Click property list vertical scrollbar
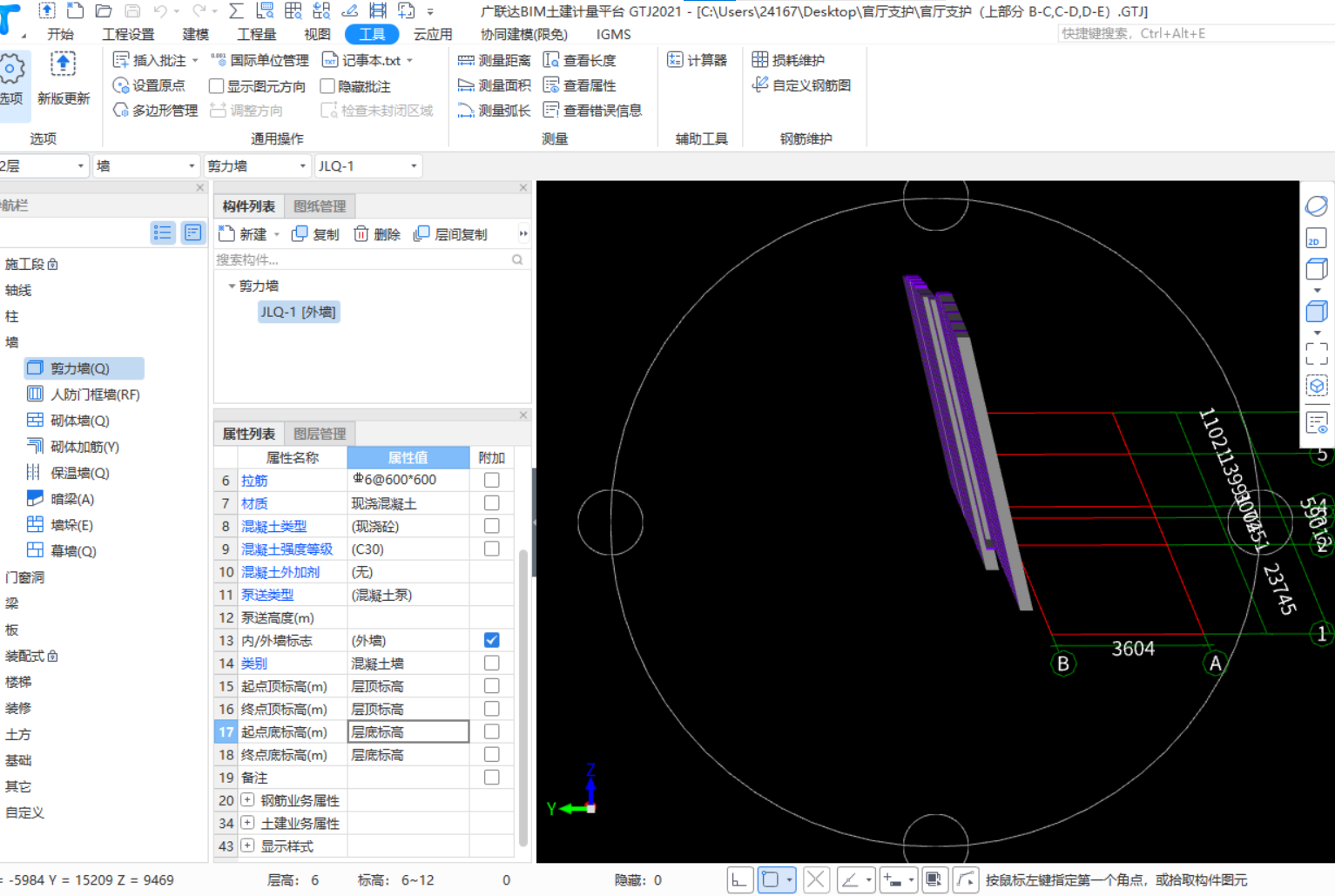 pos(523,697)
